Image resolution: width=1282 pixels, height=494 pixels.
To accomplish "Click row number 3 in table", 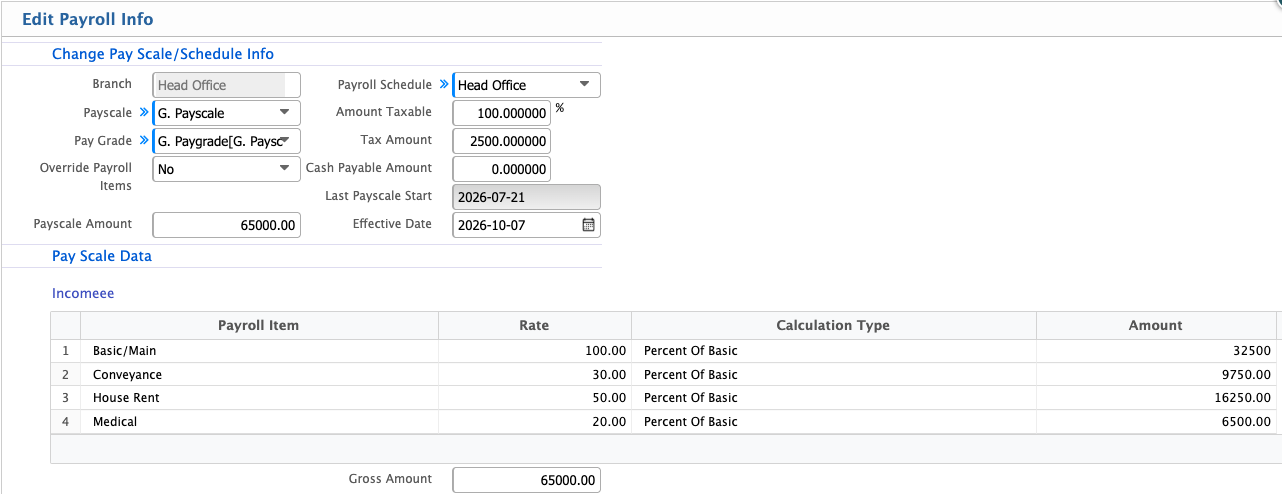I will (66, 398).
